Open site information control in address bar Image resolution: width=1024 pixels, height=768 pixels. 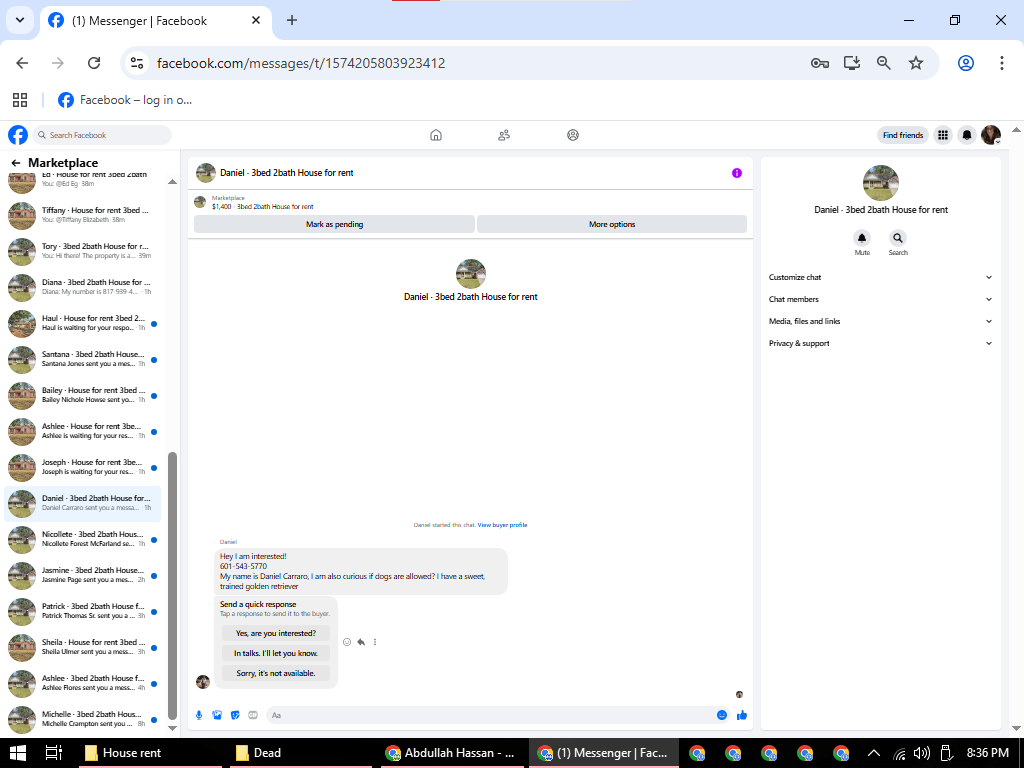(136, 63)
